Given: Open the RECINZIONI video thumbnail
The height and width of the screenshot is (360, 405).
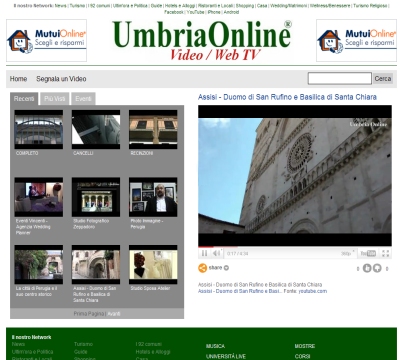Looking at the screenshot, I should [x=153, y=130].
